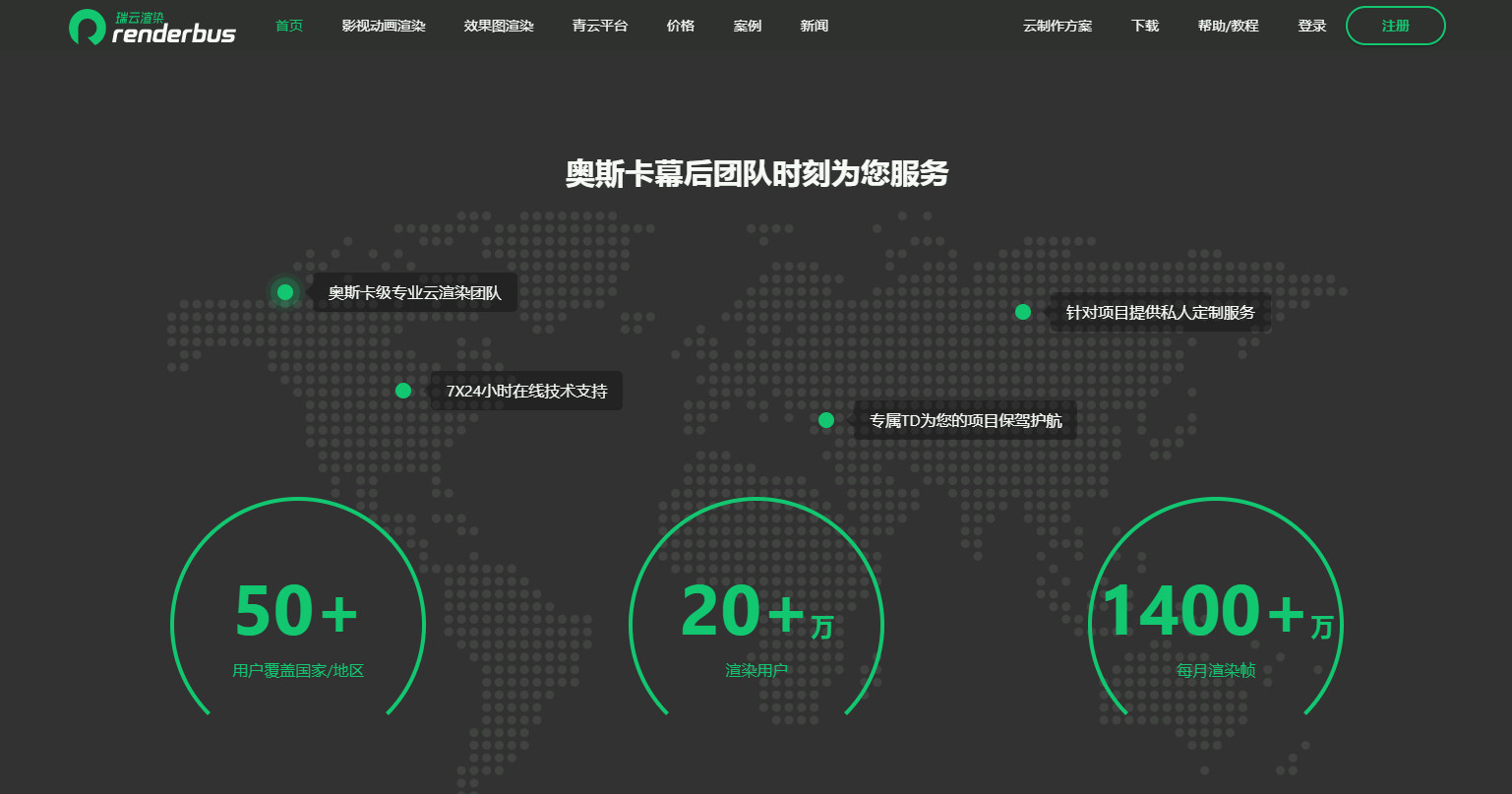Viewport: 1512px width, 794px height.
Task: Open 帮助/教程 help page
Action: [1229, 26]
